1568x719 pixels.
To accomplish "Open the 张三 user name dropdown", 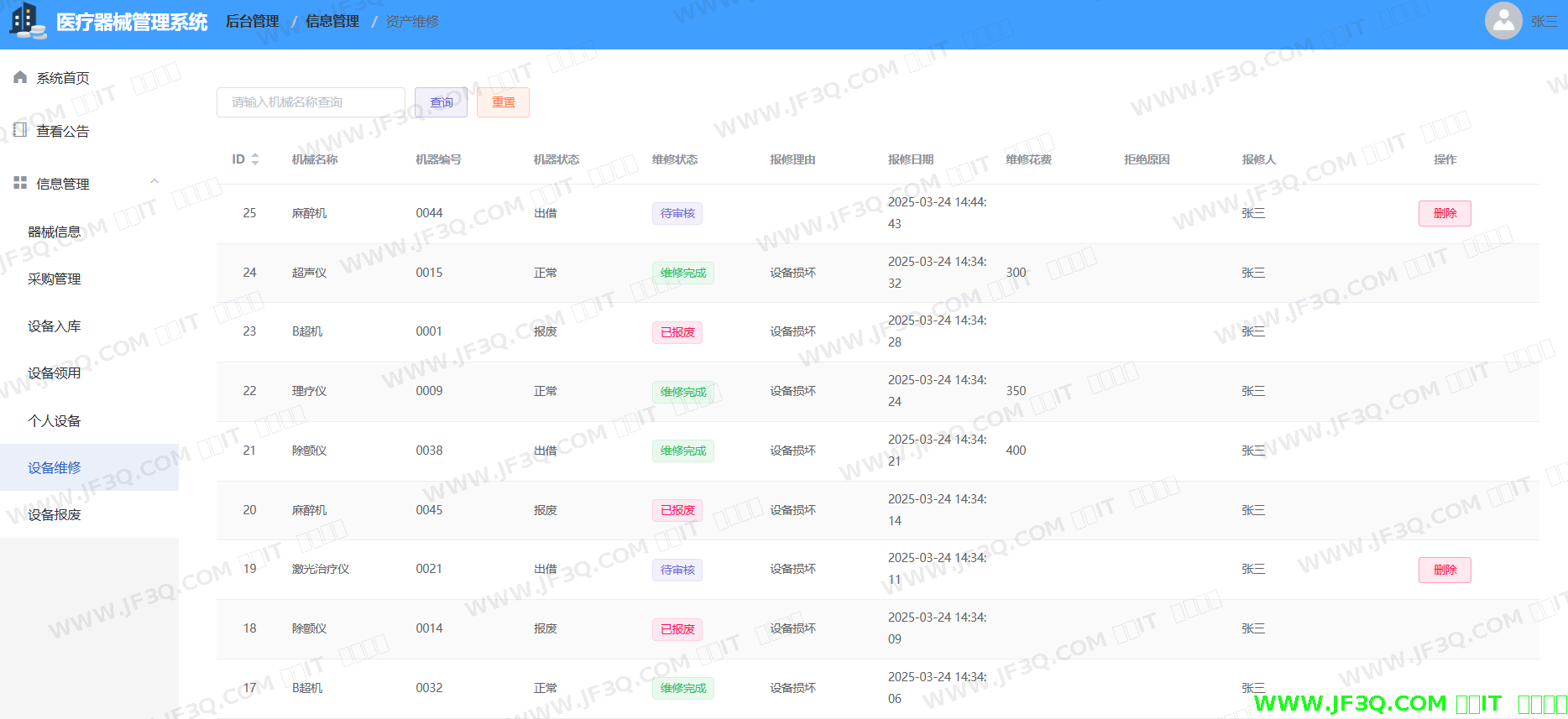I will [1544, 22].
